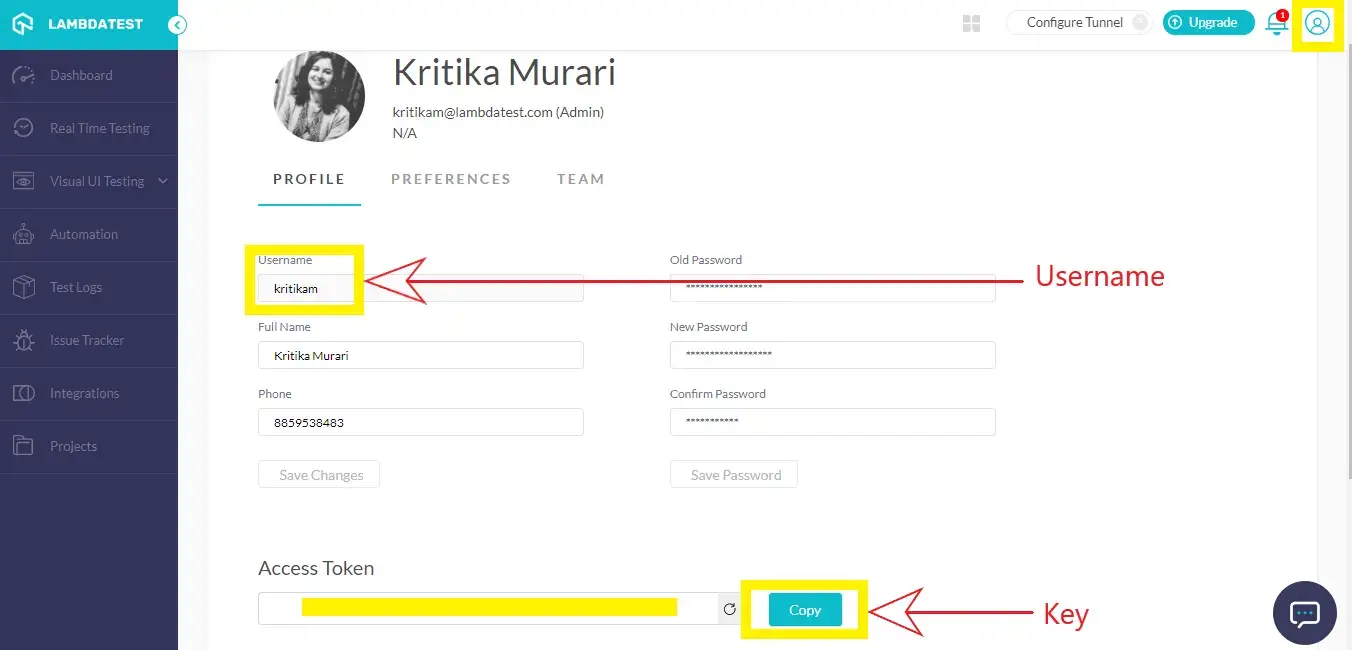Click the Upgrade button
This screenshot has height=650, width=1352.
click(1208, 21)
